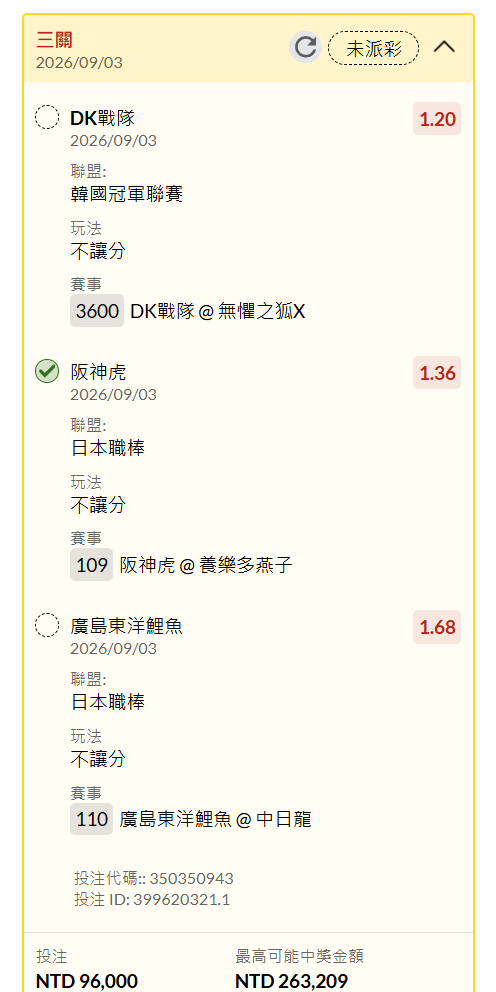Click the bet code 350350943
Screen dimensions: 496x992
(x=192, y=878)
